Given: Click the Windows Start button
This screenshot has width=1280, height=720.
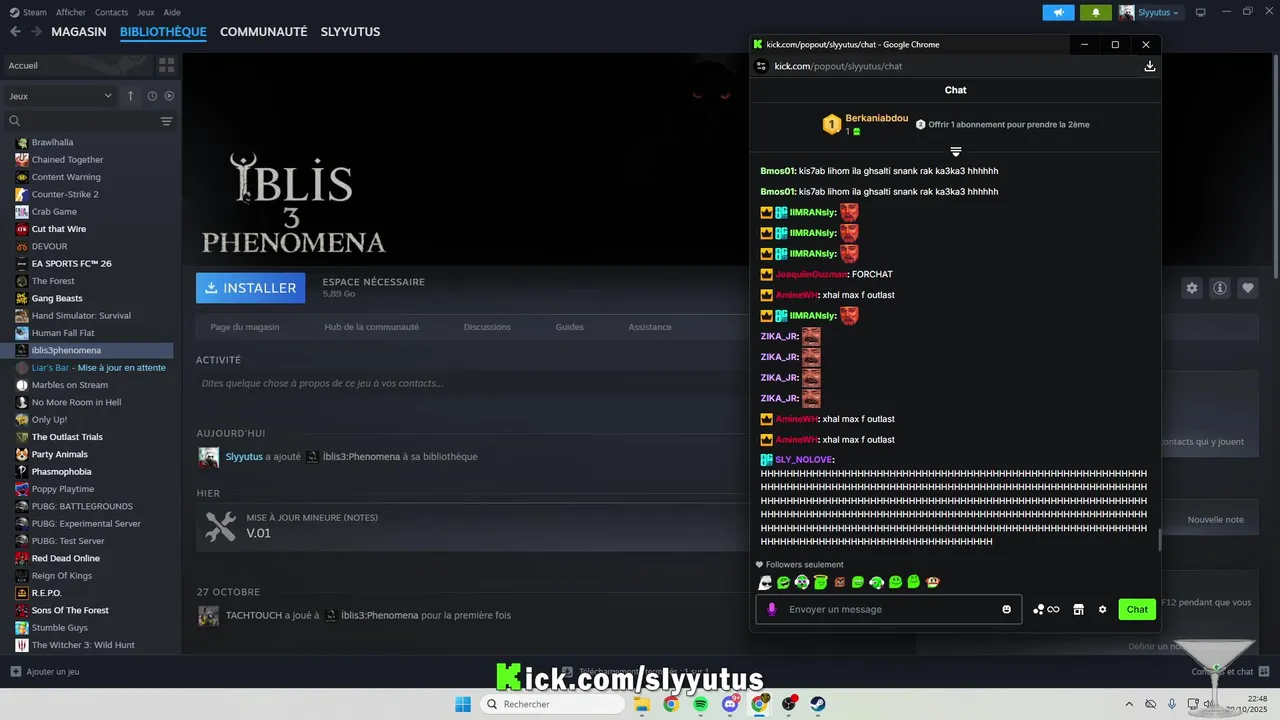Looking at the screenshot, I should tap(463, 704).
